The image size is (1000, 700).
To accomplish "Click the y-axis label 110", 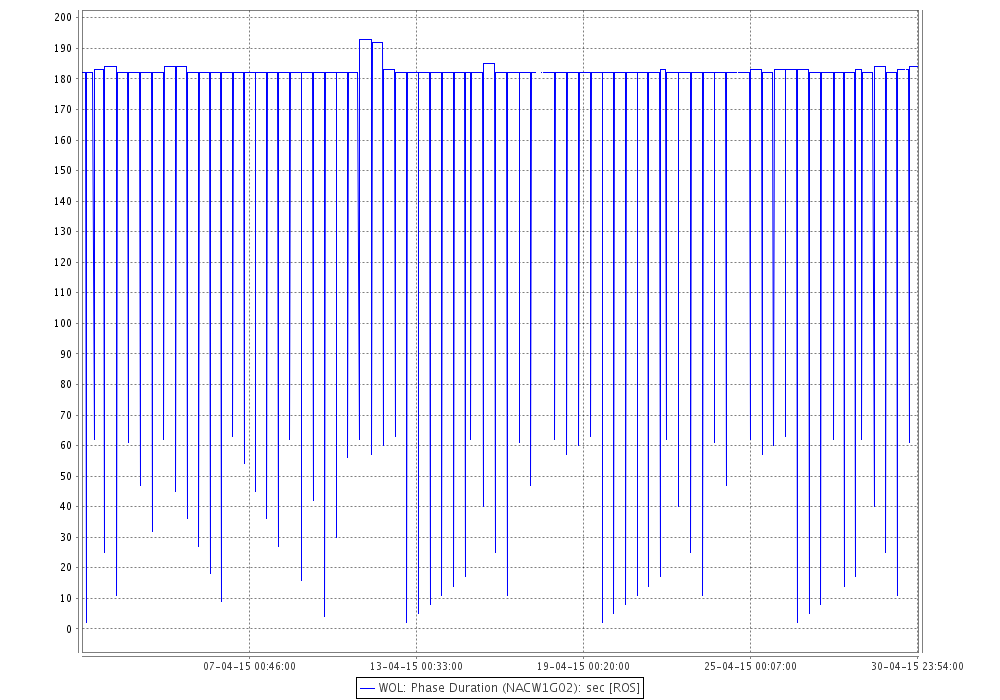I will (x=63, y=293).
